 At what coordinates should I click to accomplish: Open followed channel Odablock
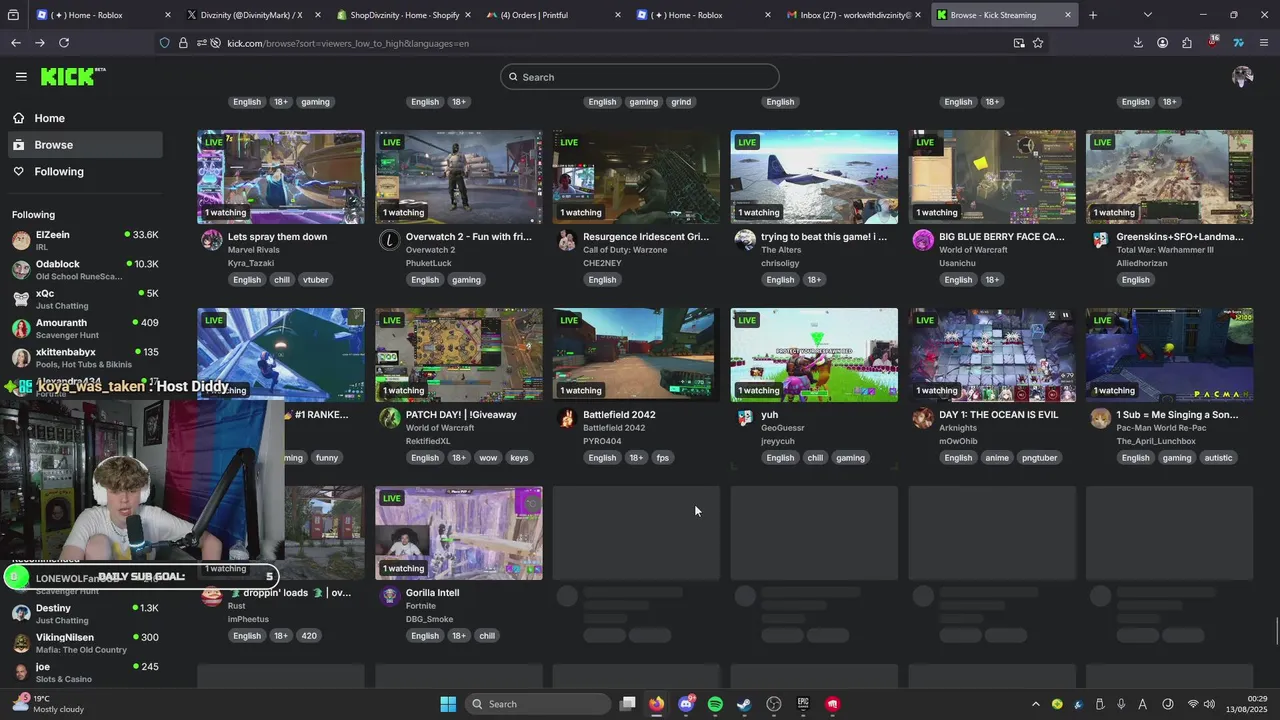[x=85, y=269]
